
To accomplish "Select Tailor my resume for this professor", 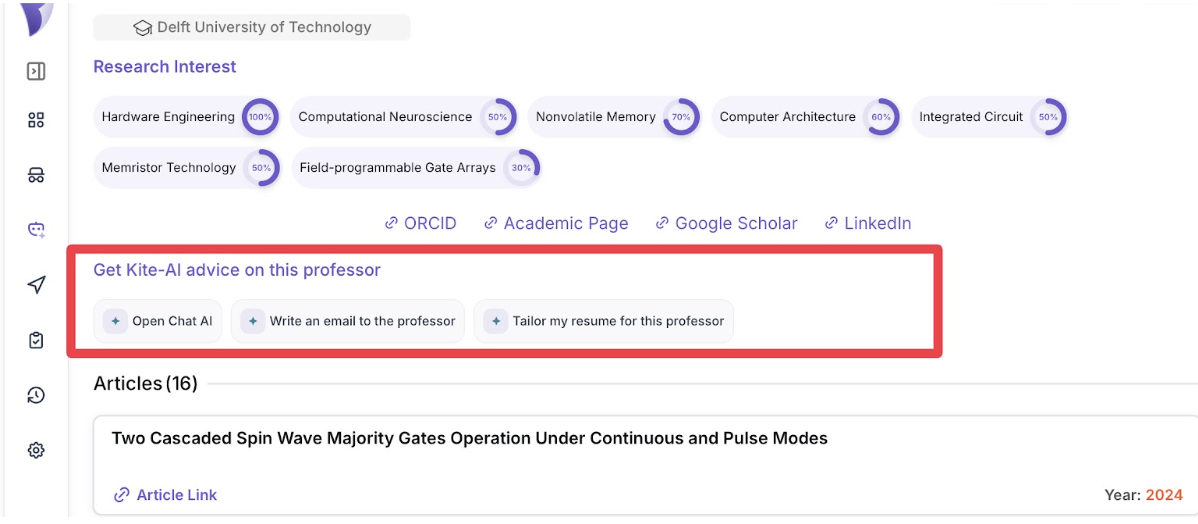I will 604,321.
